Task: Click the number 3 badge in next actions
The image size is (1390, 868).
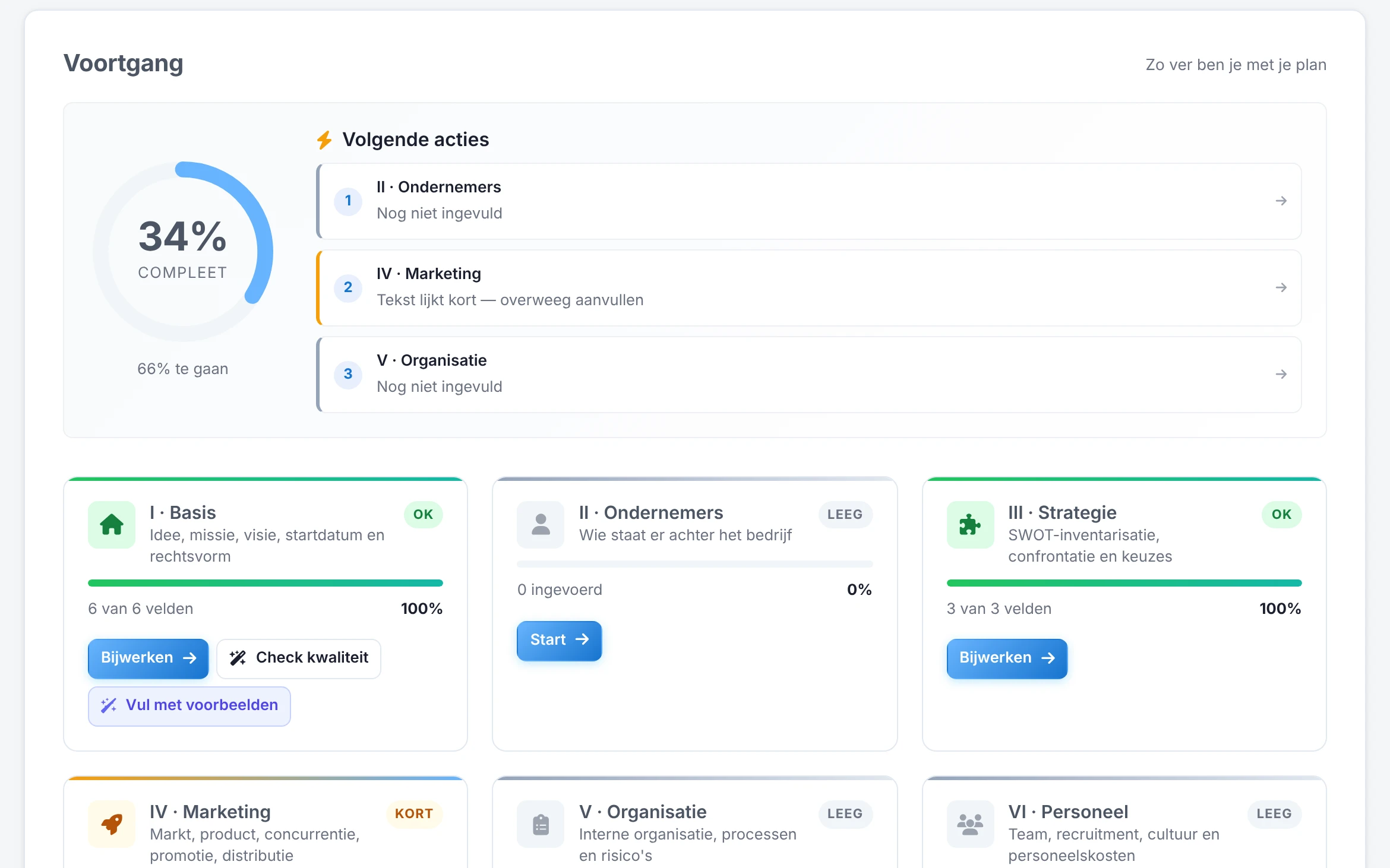Action: (x=348, y=375)
